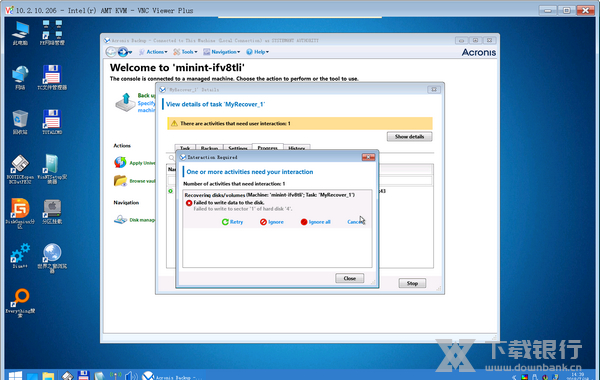Image resolution: width=600 pixels, height=380 pixels.
Task: Open the TC file manager desktop icon
Action: (52, 78)
